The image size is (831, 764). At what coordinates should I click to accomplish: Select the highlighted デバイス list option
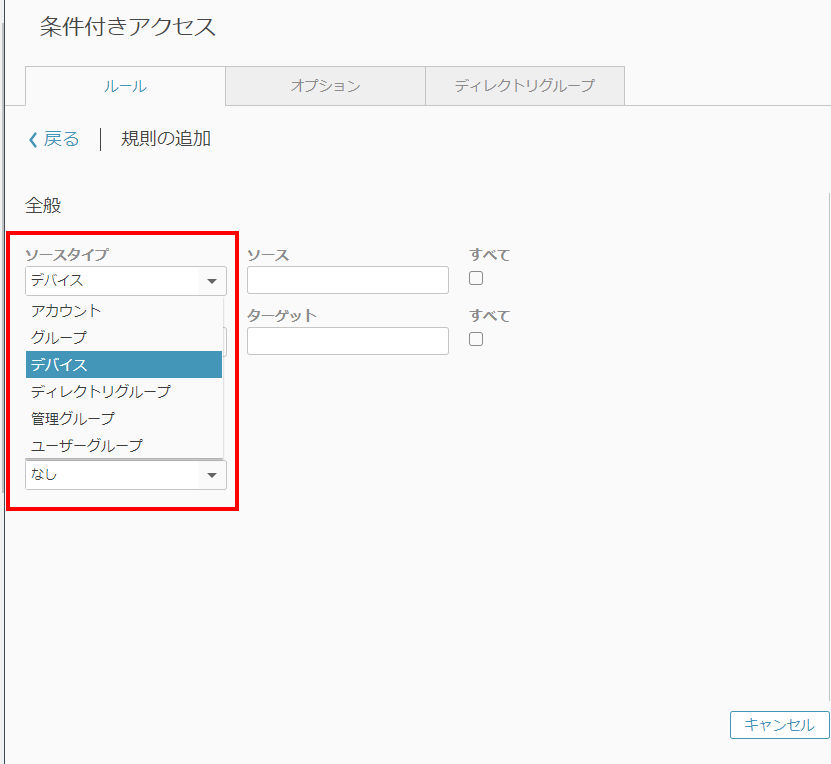[x=124, y=365]
